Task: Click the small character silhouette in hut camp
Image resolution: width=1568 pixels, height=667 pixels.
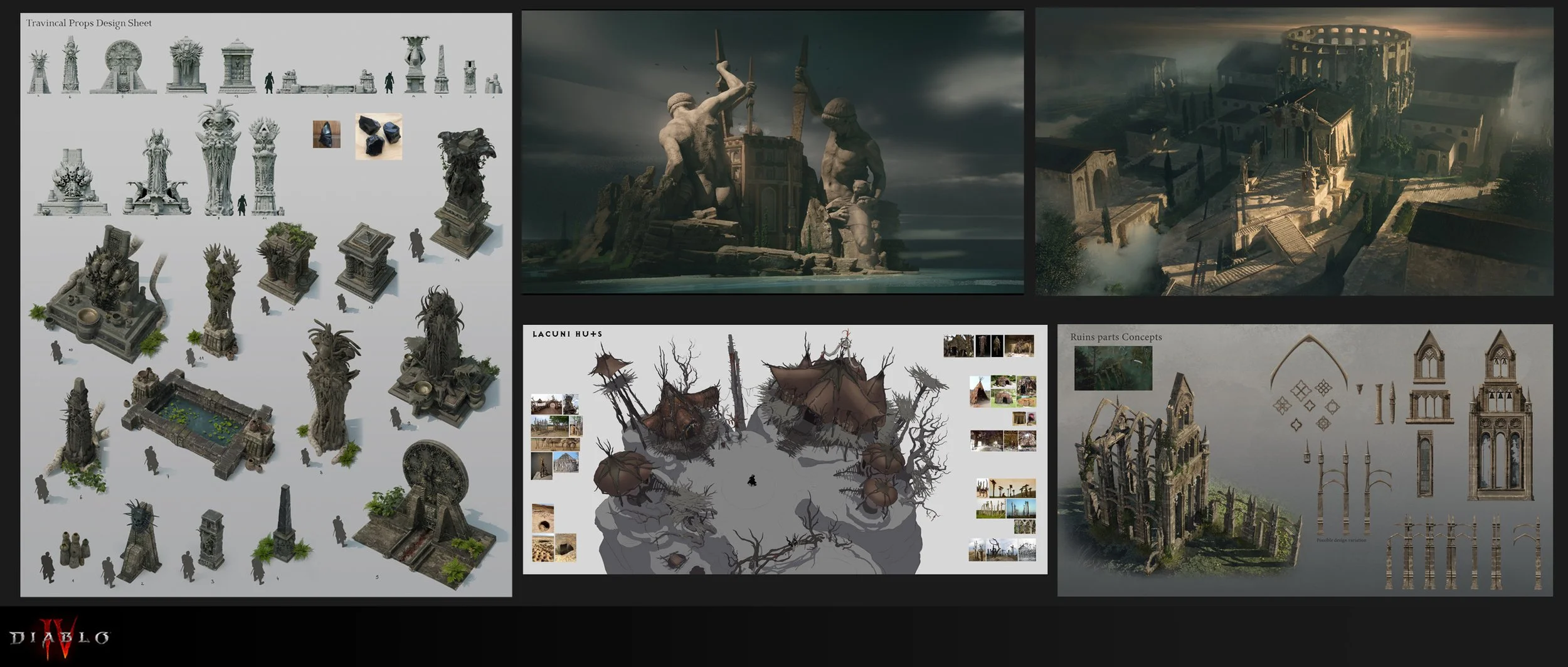Action: [x=752, y=481]
